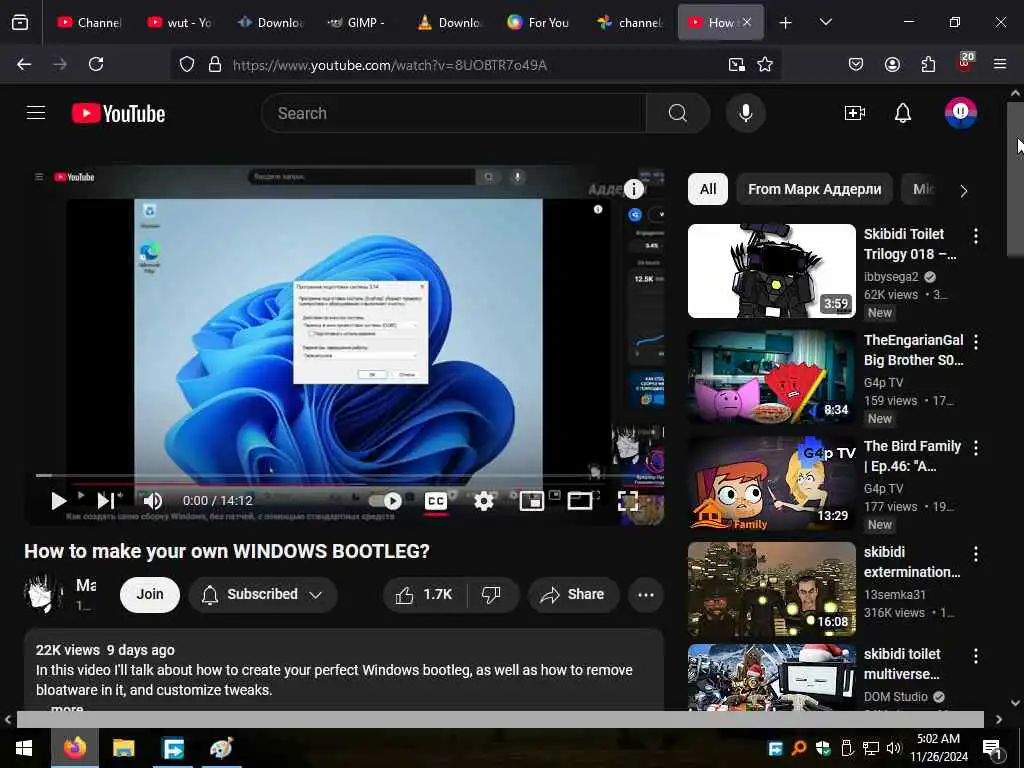The height and width of the screenshot is (768, 1024).
Task: Enable theater mode
Action: (579, 501)
